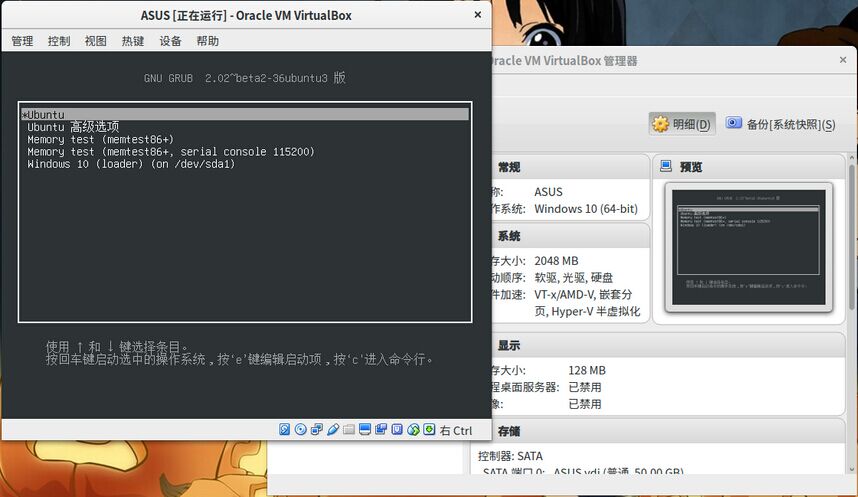Open the 视图 menu
The height and width of the screenshot is (497, 858).
tap(96, 41)
